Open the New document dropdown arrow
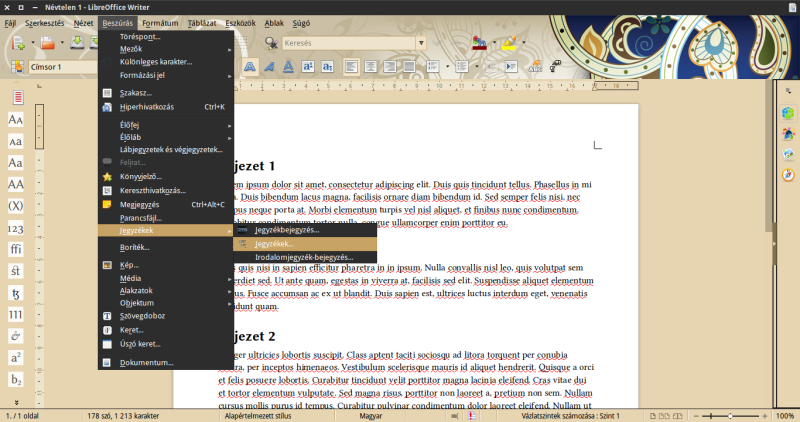800x422 pixels. [33, 43]
